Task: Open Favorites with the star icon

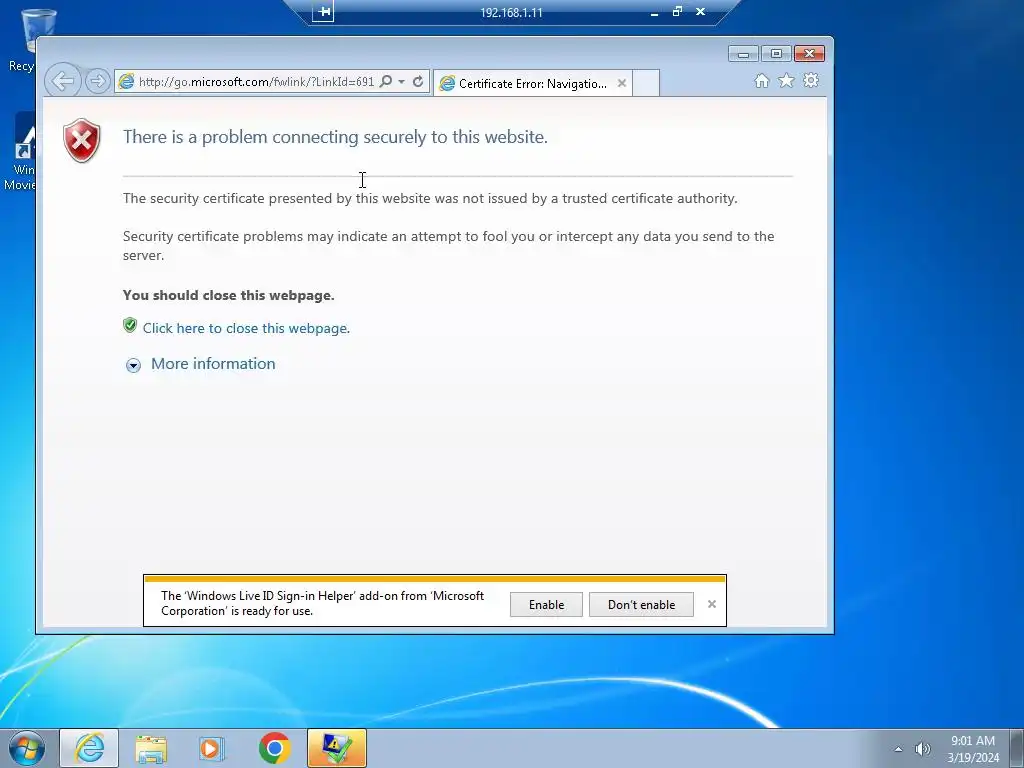Action: point(786,80)
